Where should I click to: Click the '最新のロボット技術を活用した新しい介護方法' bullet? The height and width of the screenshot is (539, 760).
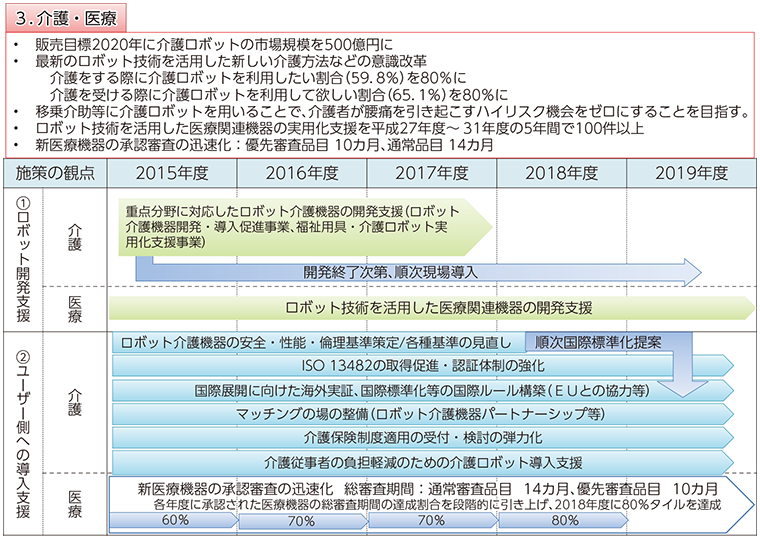click(x=231, y=62)
